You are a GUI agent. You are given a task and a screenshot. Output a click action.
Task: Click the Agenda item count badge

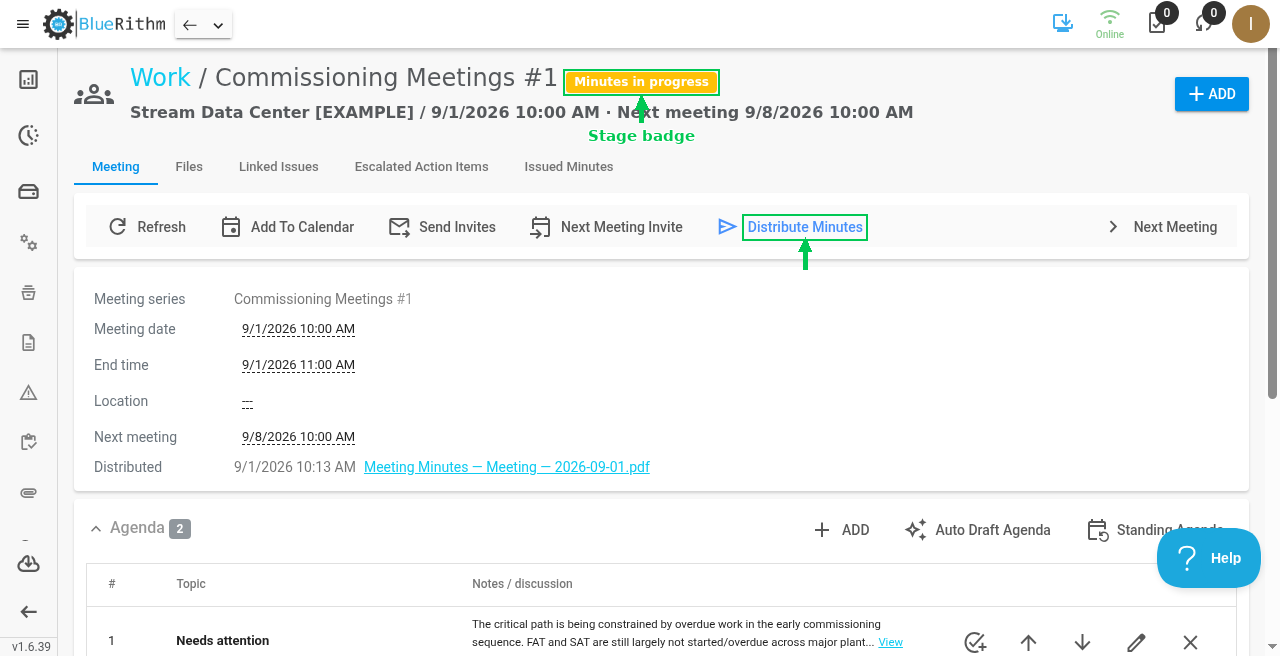coord(180,528)
